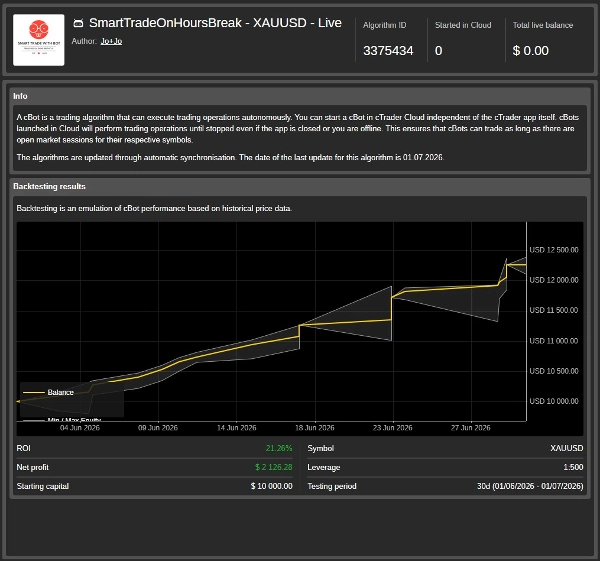Click the 18 Jun 2026 date label

(315, 428)
